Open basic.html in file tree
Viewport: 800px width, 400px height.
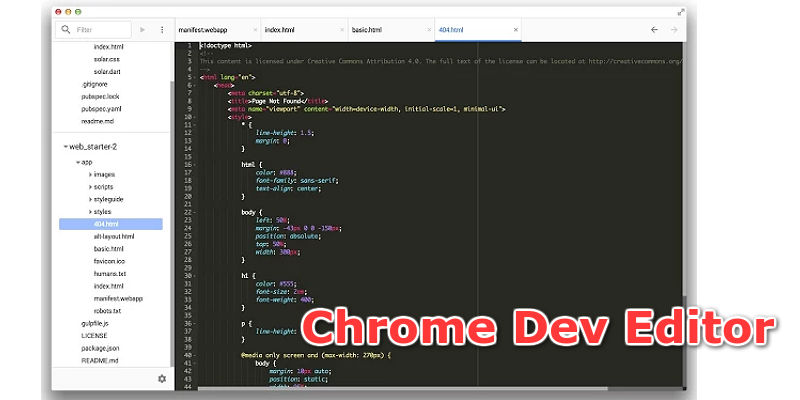pos(109,249)
